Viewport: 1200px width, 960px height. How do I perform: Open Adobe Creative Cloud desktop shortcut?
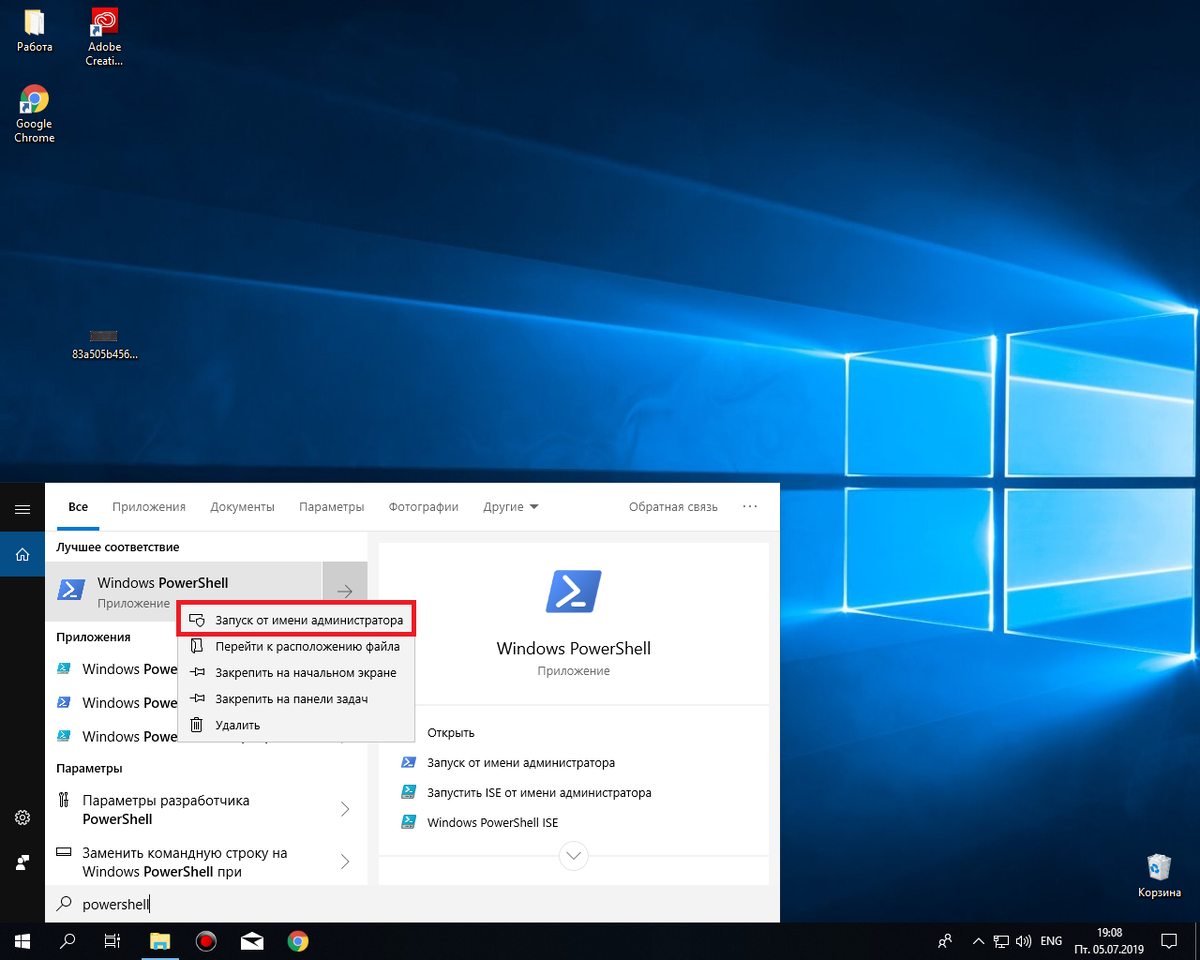pyautogui.click(x=104, y=37)
